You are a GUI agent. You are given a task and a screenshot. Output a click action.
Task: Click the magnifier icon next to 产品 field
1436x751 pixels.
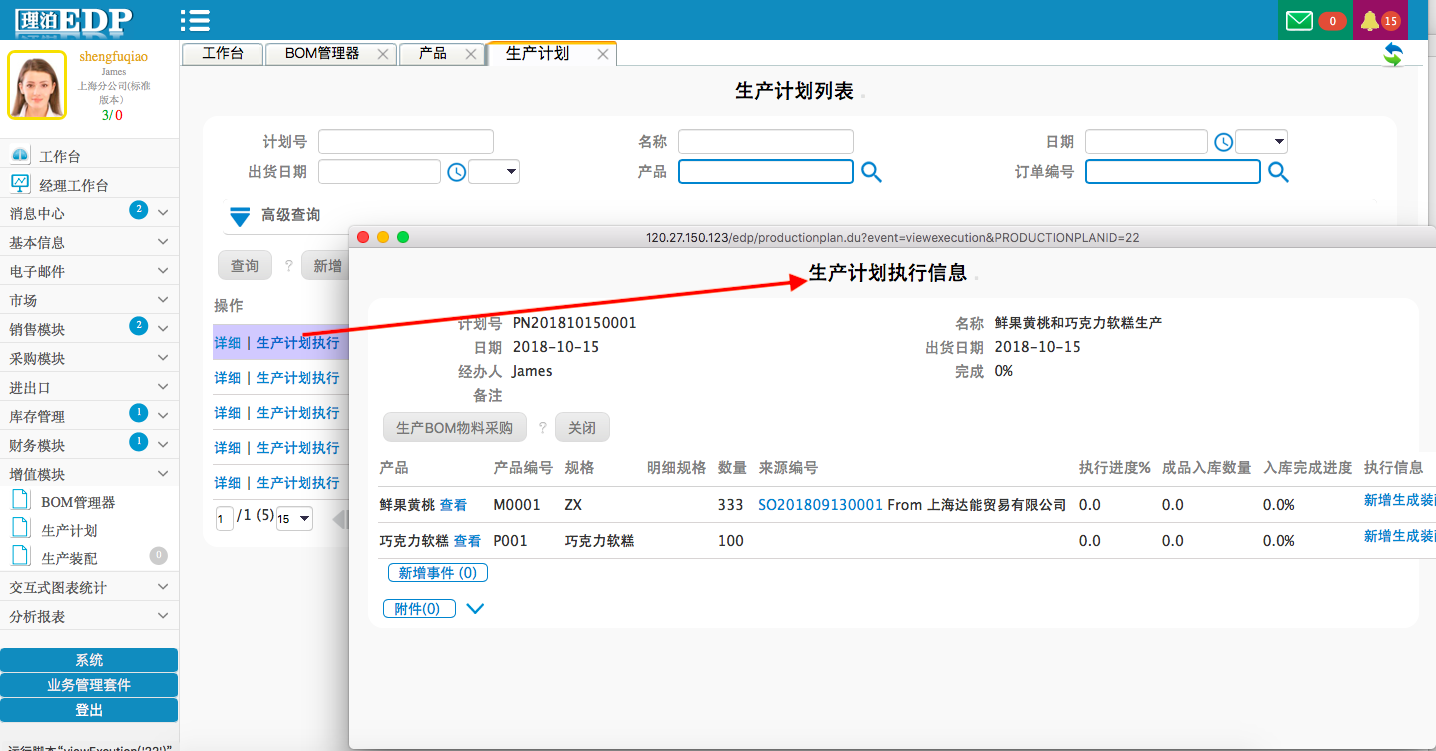click(871, 172)
